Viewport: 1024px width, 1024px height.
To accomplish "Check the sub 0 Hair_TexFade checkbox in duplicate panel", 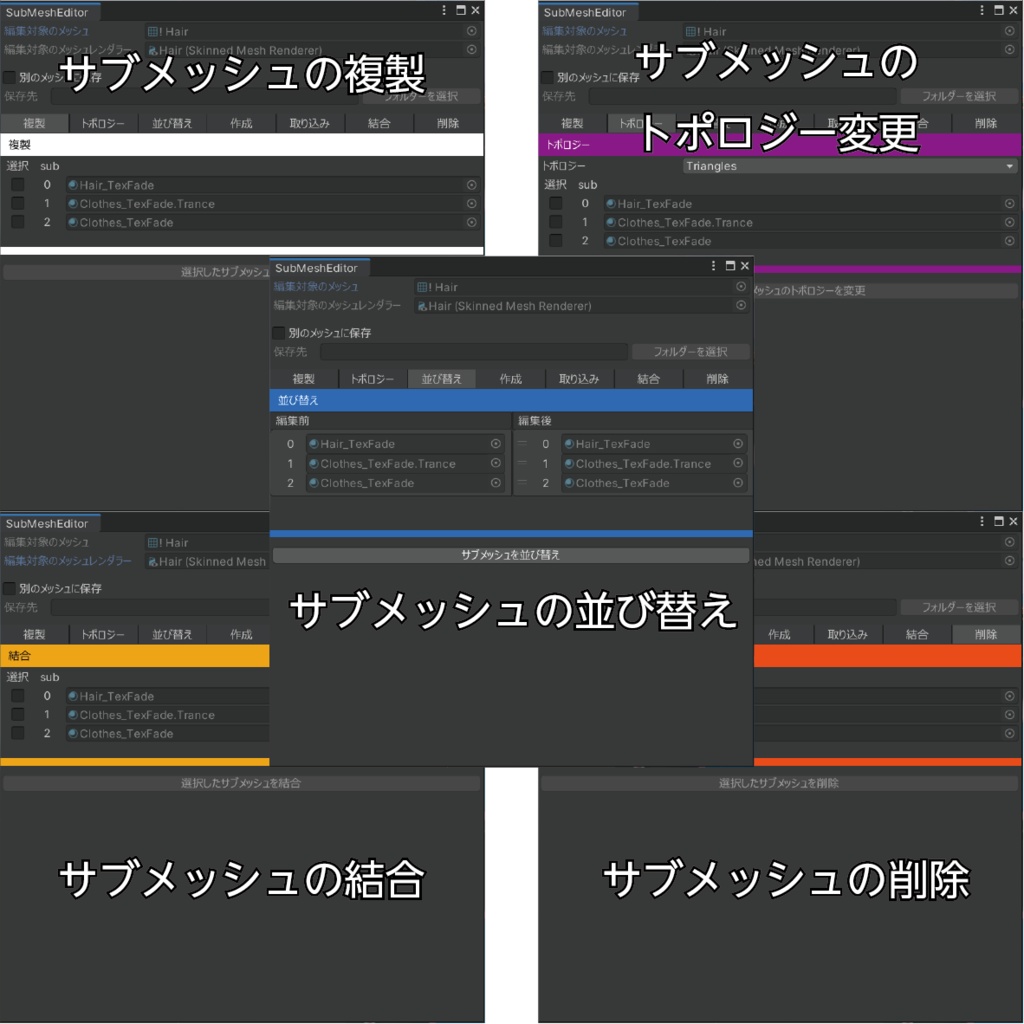I will click(17, 184).
